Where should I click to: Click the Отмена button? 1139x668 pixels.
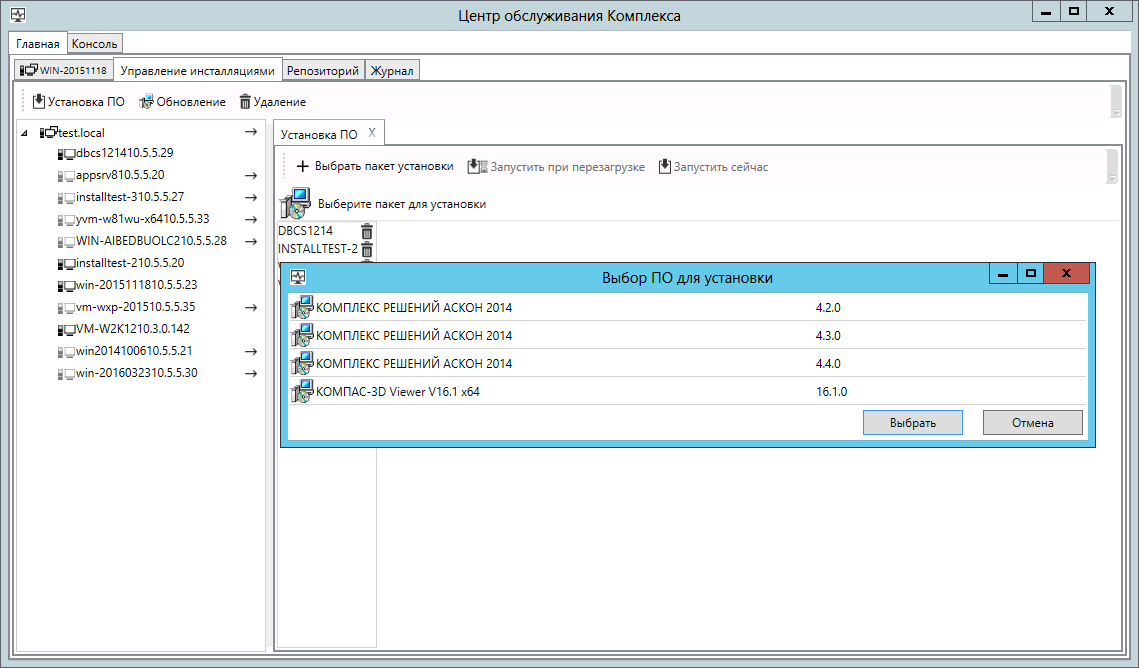tap(1032, 423)
